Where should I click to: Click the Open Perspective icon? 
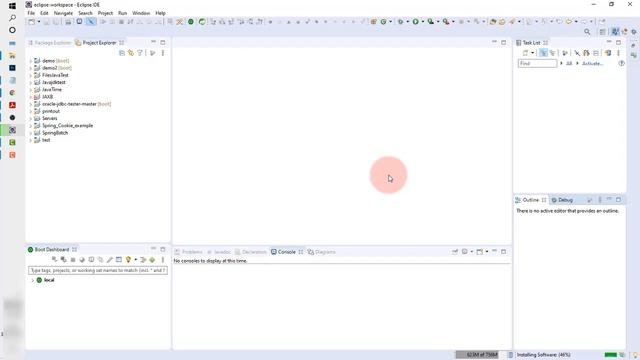(x=602, y=32)
